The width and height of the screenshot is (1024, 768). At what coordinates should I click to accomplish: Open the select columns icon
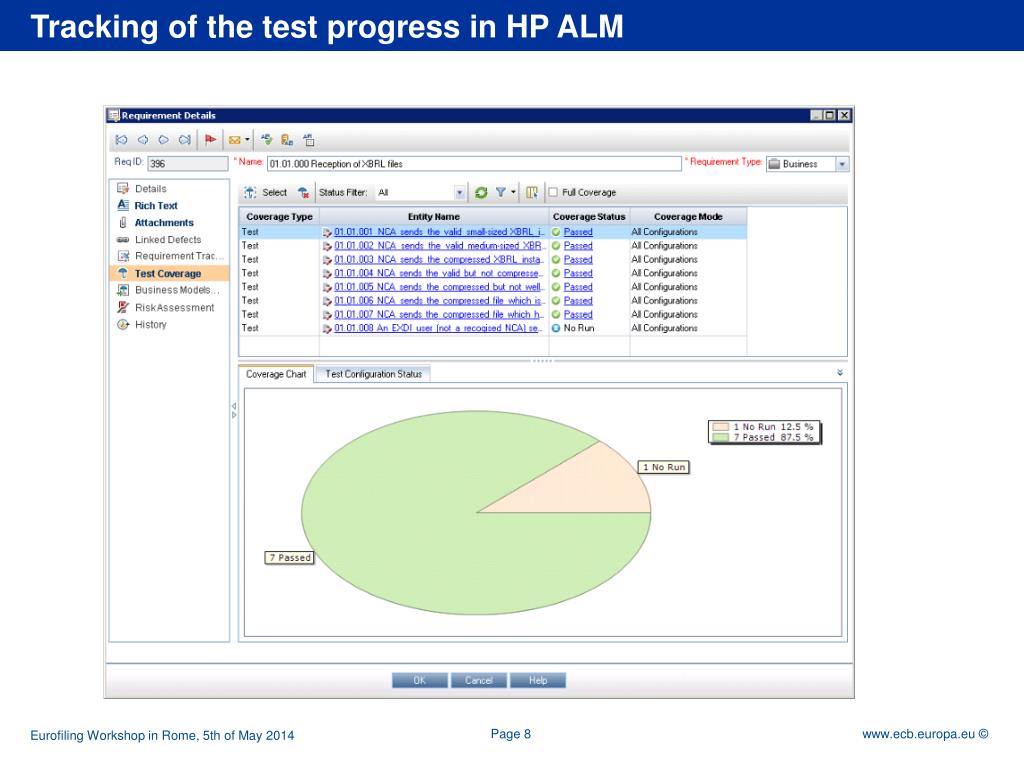[532, 193]
